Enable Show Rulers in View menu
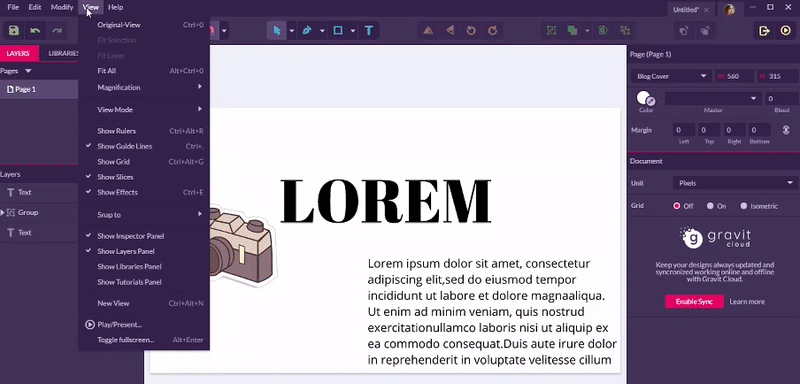Viewport: 800px width, 384px height. pyautogui.click(x=144, y=131)
